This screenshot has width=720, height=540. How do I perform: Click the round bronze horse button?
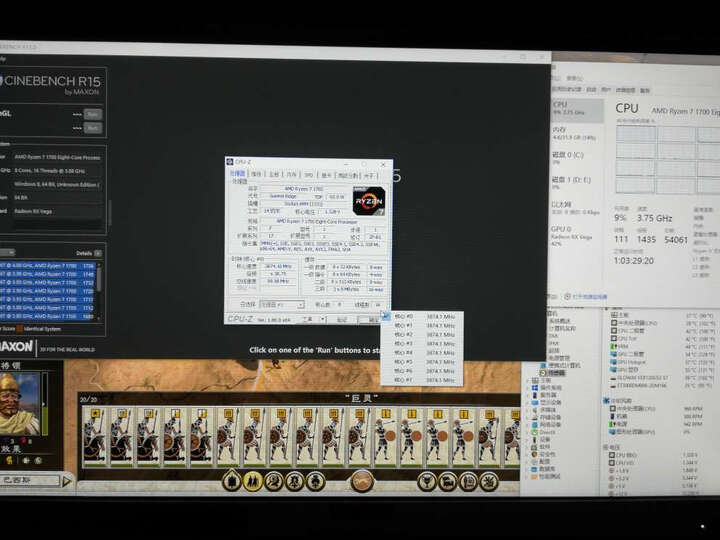pyautogui.click(x=362, y=482)
